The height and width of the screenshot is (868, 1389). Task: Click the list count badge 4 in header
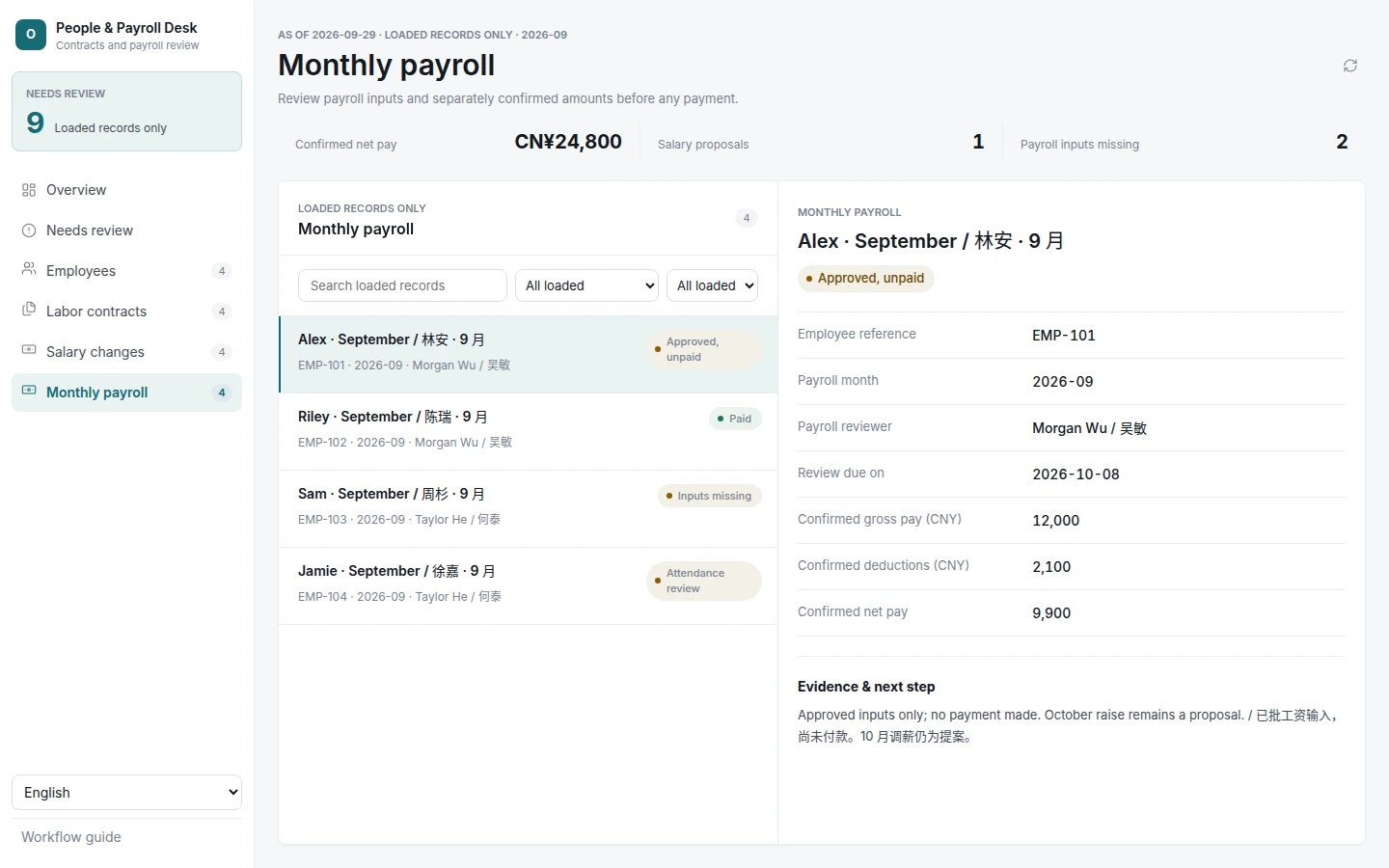coord(747,218)
